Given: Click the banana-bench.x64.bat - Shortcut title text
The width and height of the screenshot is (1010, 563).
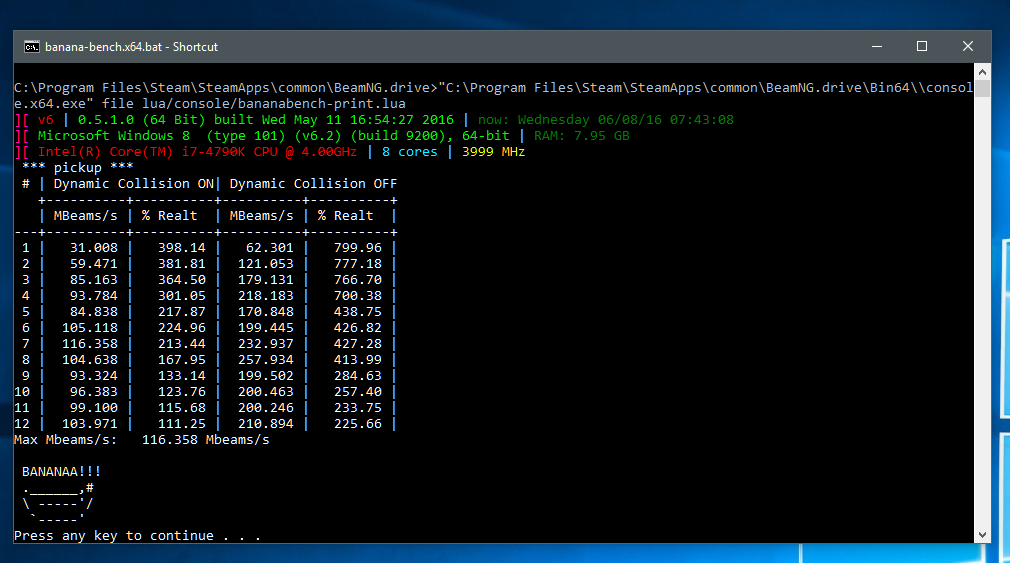Looking at the screenshot, I should pos(131,47).
